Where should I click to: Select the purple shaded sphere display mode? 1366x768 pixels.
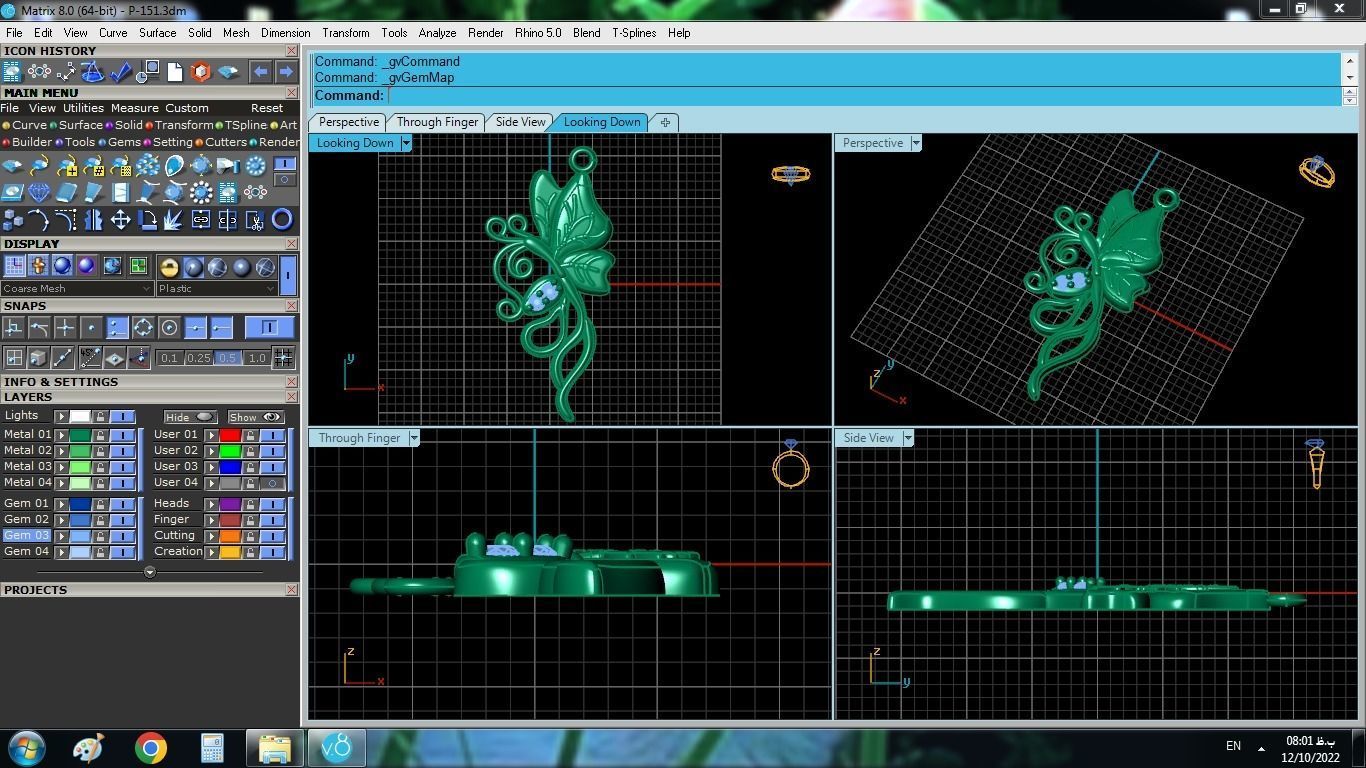[86, 266]
